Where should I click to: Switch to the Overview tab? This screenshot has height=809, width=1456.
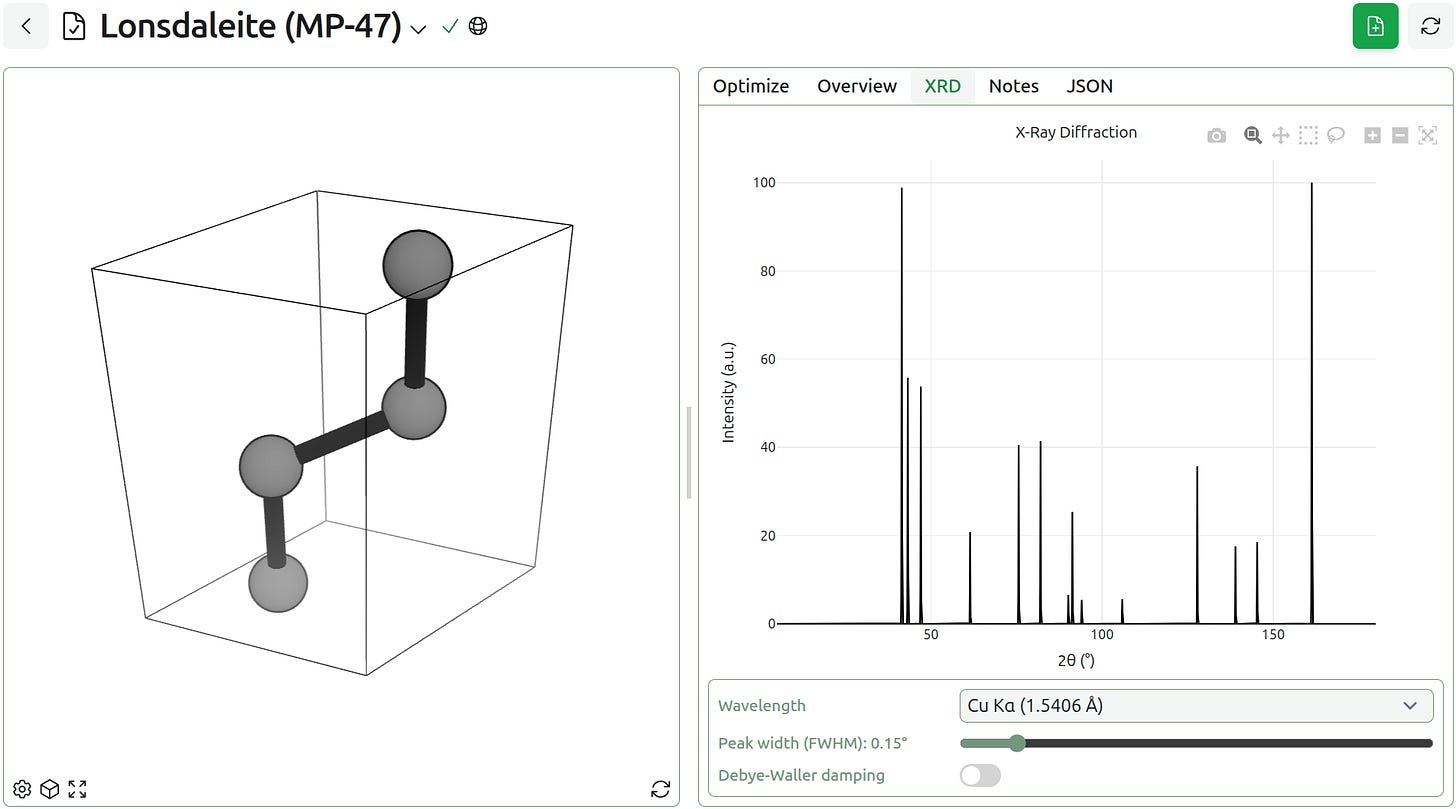coord(857,86)
